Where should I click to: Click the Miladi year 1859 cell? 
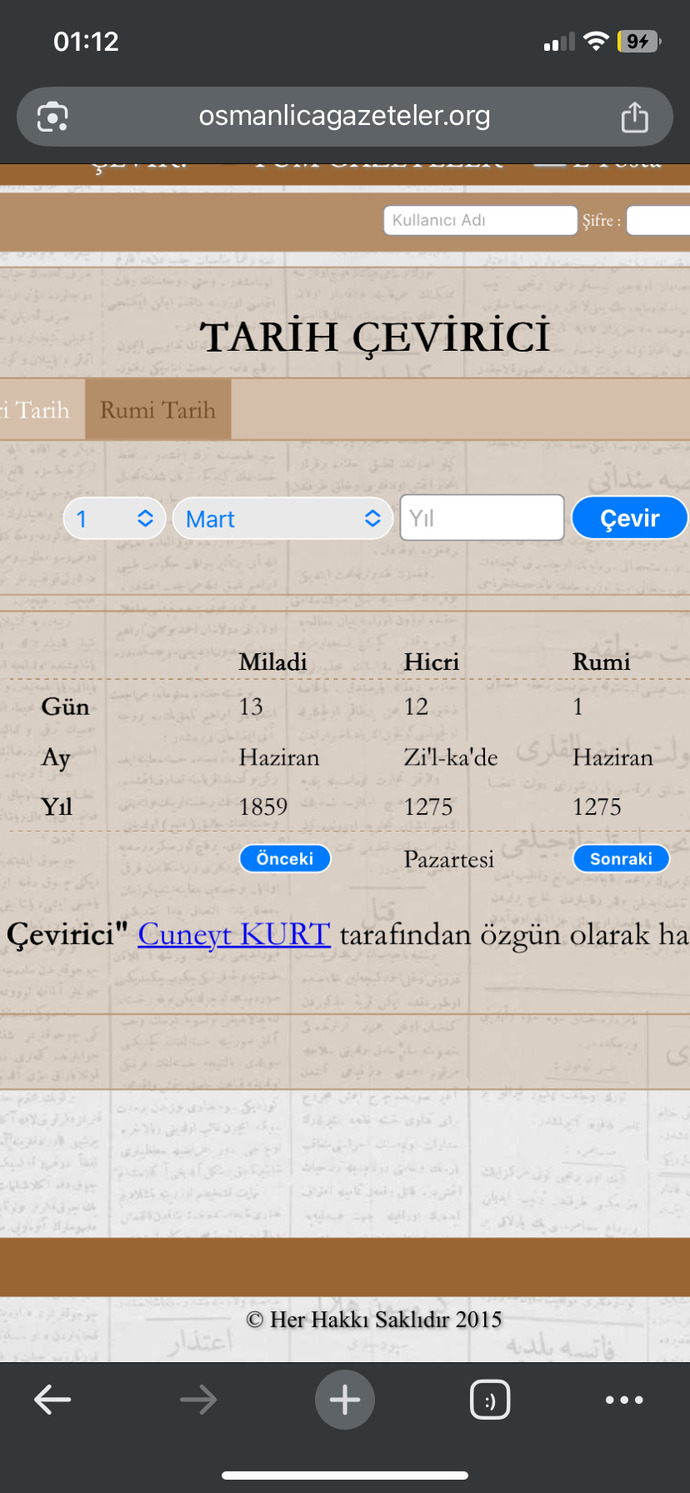tap(263, 806)
